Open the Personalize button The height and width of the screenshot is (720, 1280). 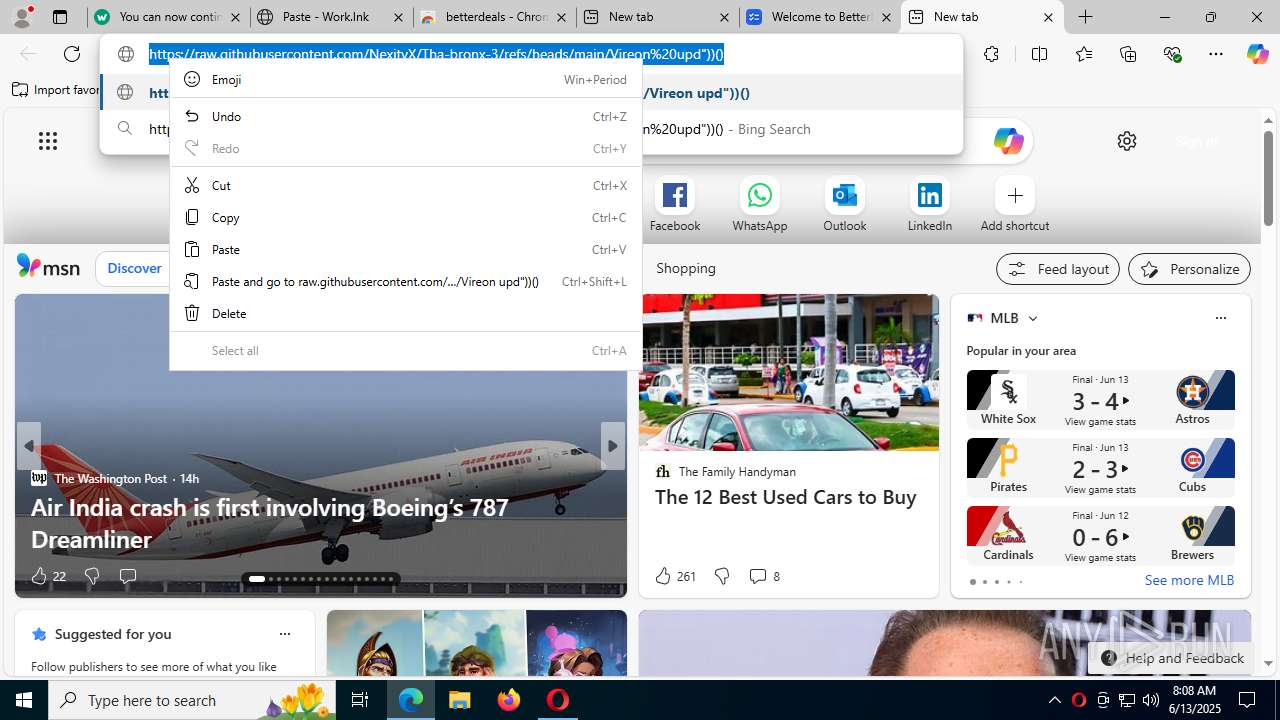point(1189,269)
